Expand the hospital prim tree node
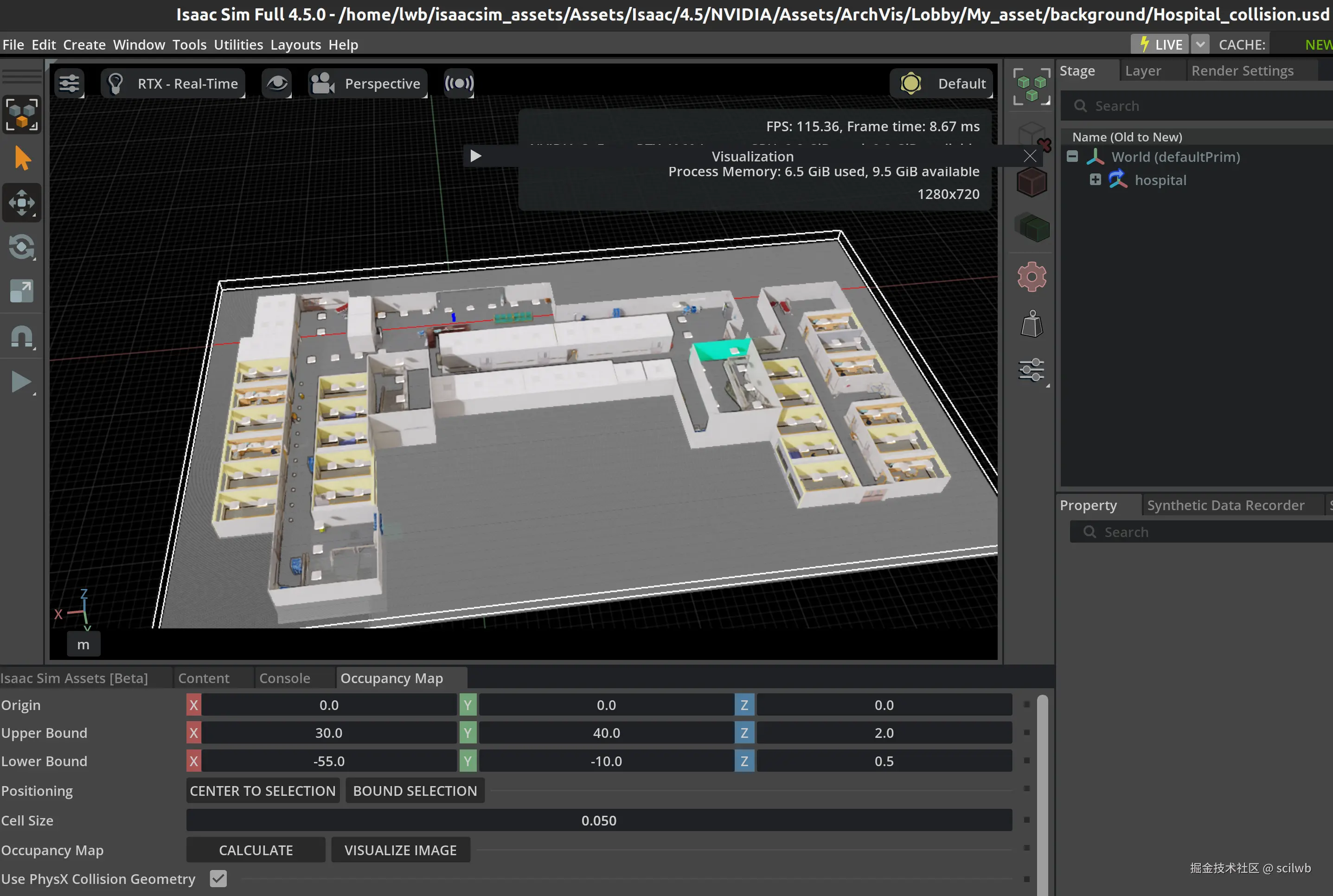 click(1095, 180)
